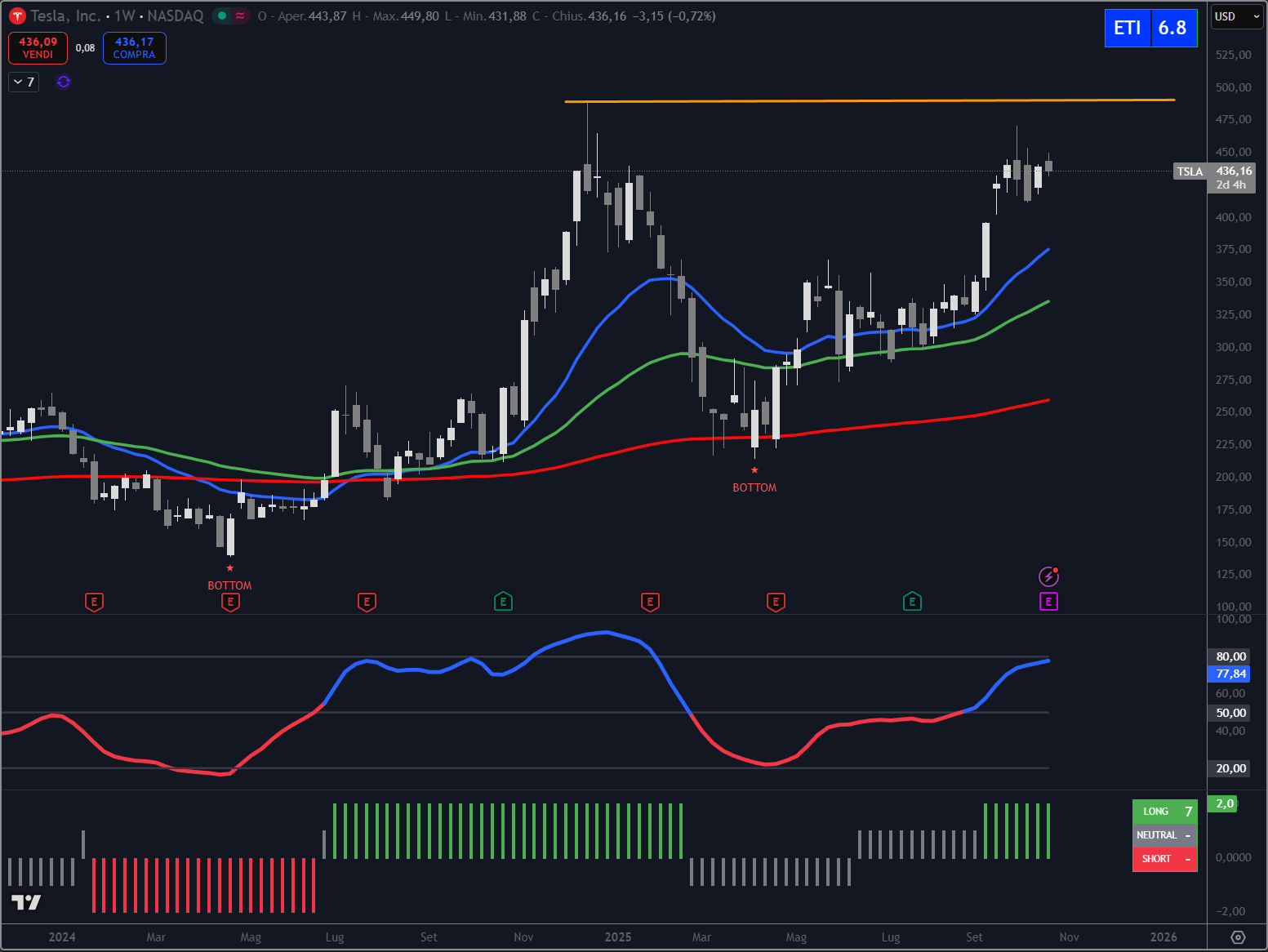Click the Tesla, Inc. symbol title
The image size is (1268, 952).
pyautogui.click(x=65, y=16)
